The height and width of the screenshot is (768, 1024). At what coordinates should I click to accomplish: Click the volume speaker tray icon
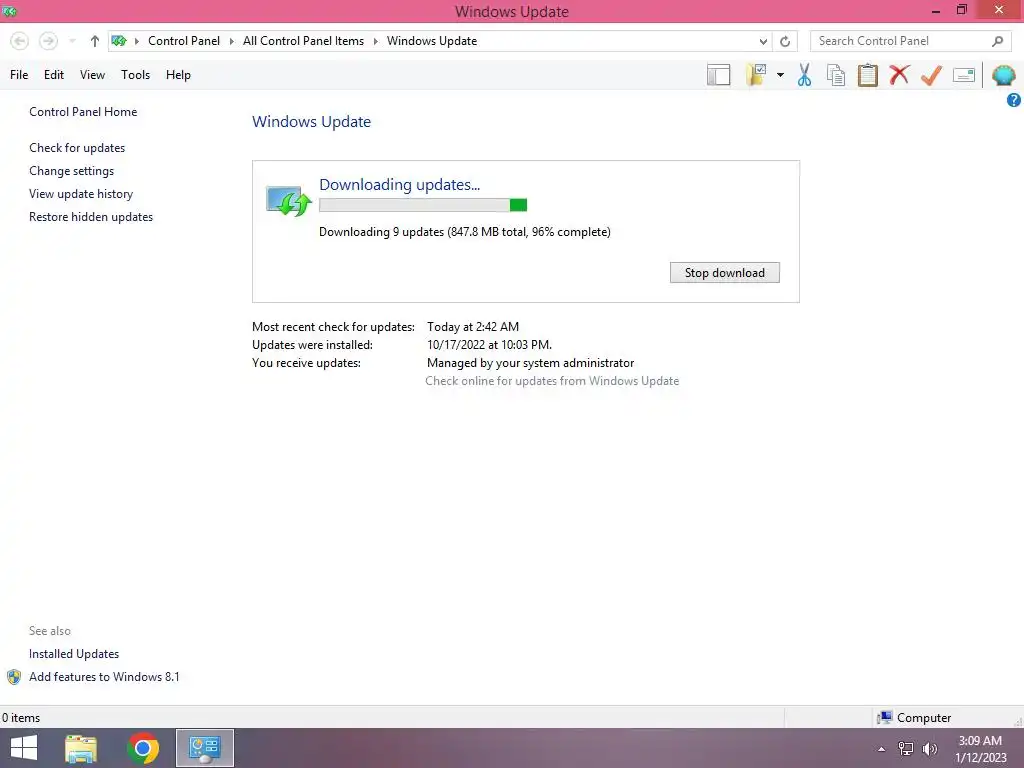tap(930, 749)
